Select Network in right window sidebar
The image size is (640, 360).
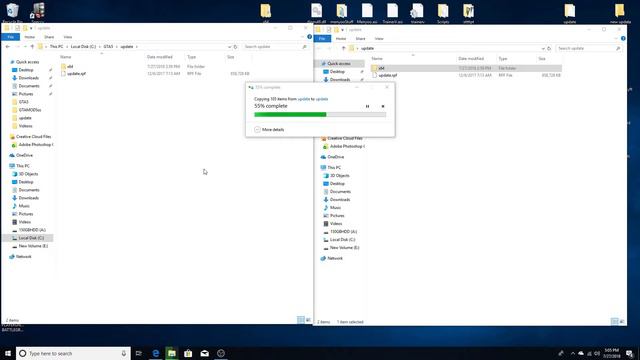tap(335, 258)
